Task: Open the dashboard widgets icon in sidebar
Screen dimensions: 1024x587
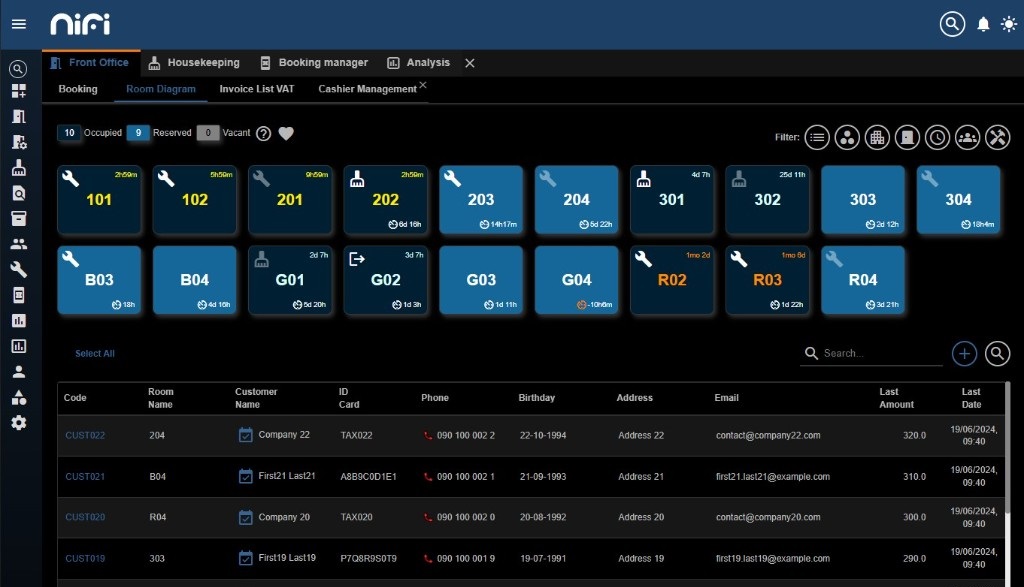Action: tap(18, 91)
